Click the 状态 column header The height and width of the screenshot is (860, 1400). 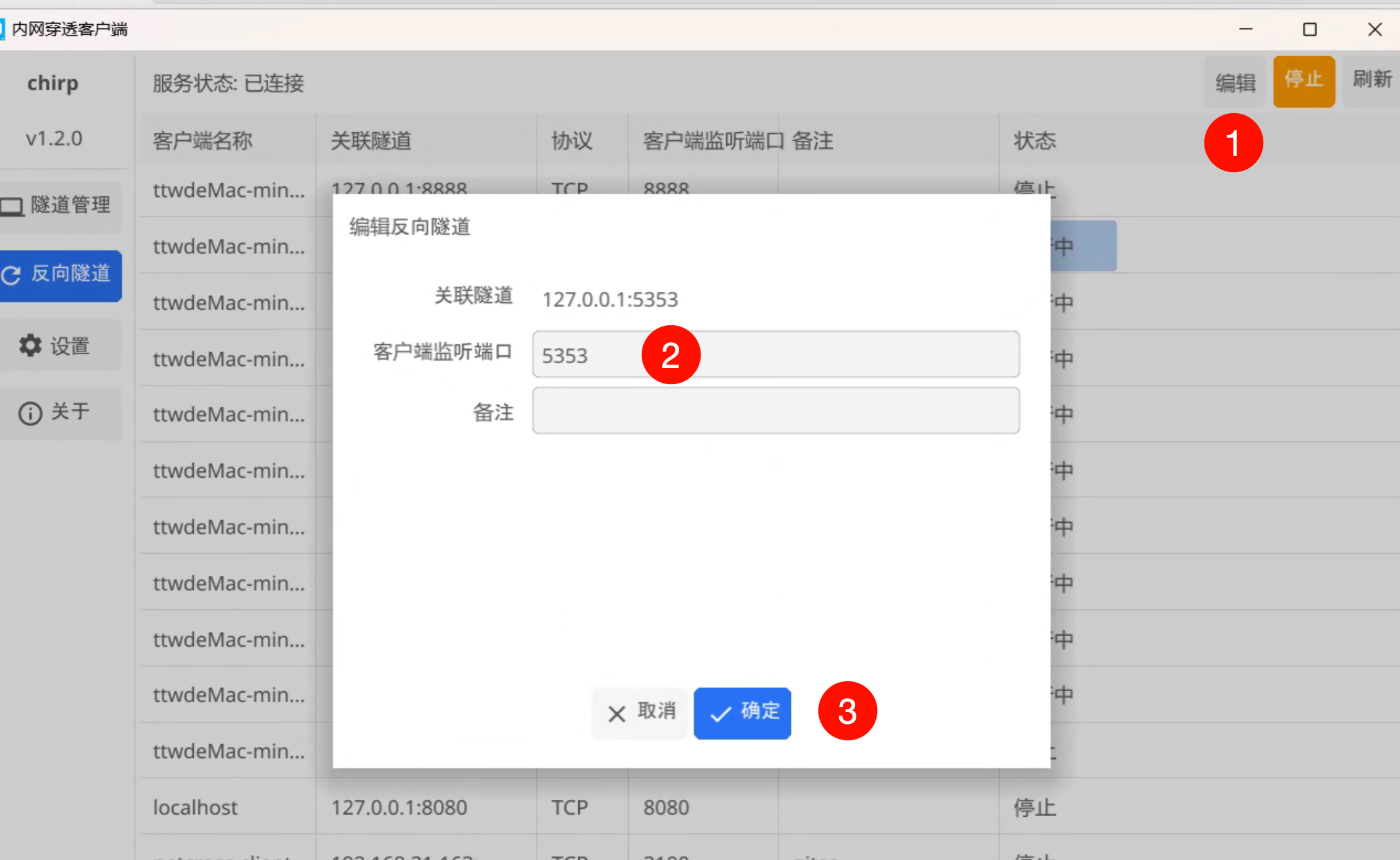point(1034,141)
